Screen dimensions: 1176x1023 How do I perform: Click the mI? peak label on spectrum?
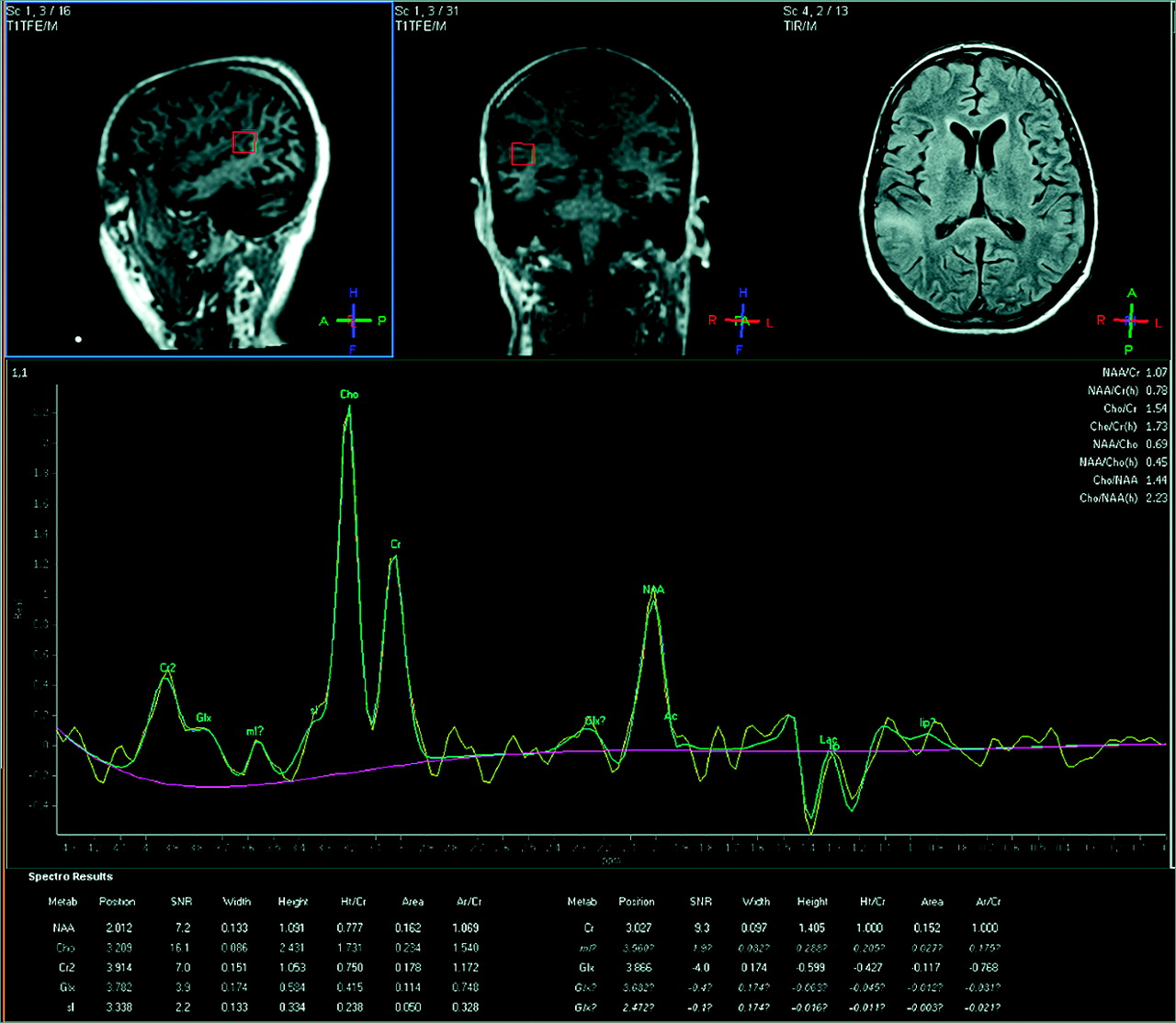point(254,731)
